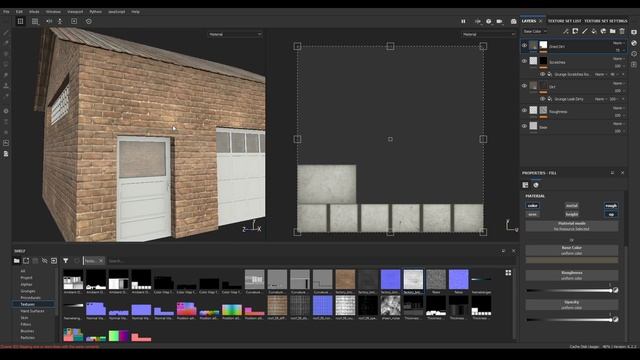Click the shelf folder icon

17,261
